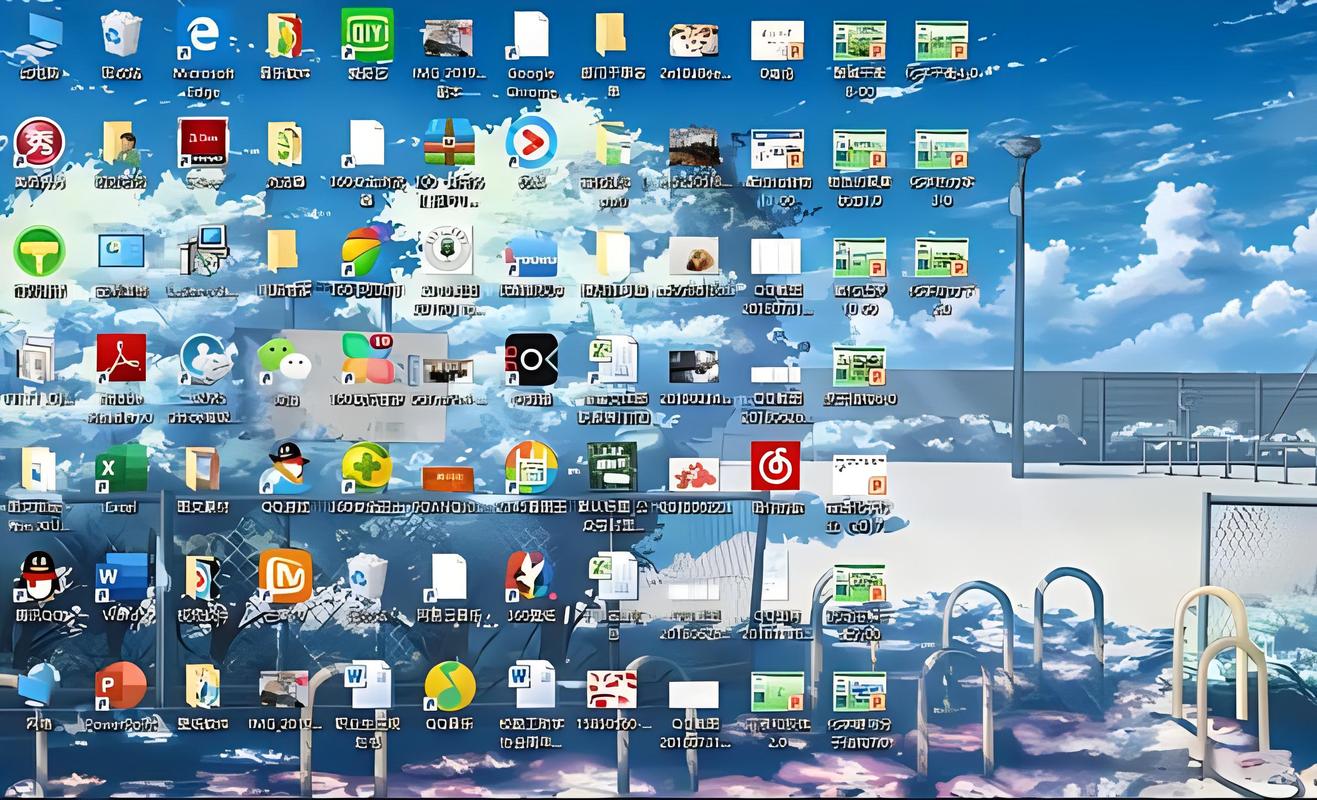Select the penguin with pirate hat icon
Viewport: 1317px width, 800px height.
(x=285, y=467)
